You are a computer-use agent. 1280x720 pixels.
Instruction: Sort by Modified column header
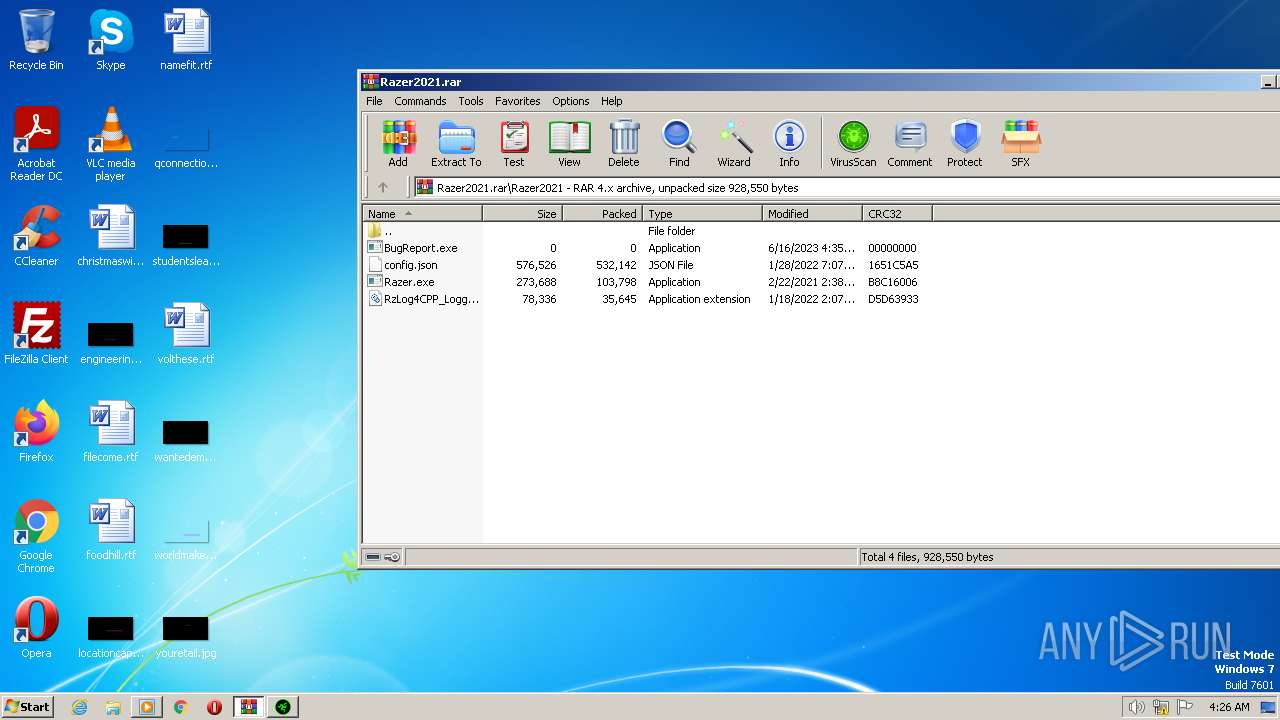812,214
